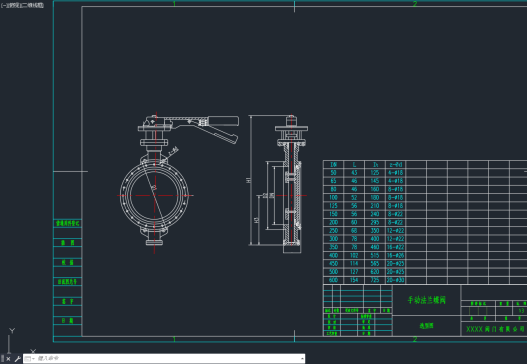Screen dimensions: 527x364
Task: Select DN 600 table row cell
Action: (x=333, y=280)
